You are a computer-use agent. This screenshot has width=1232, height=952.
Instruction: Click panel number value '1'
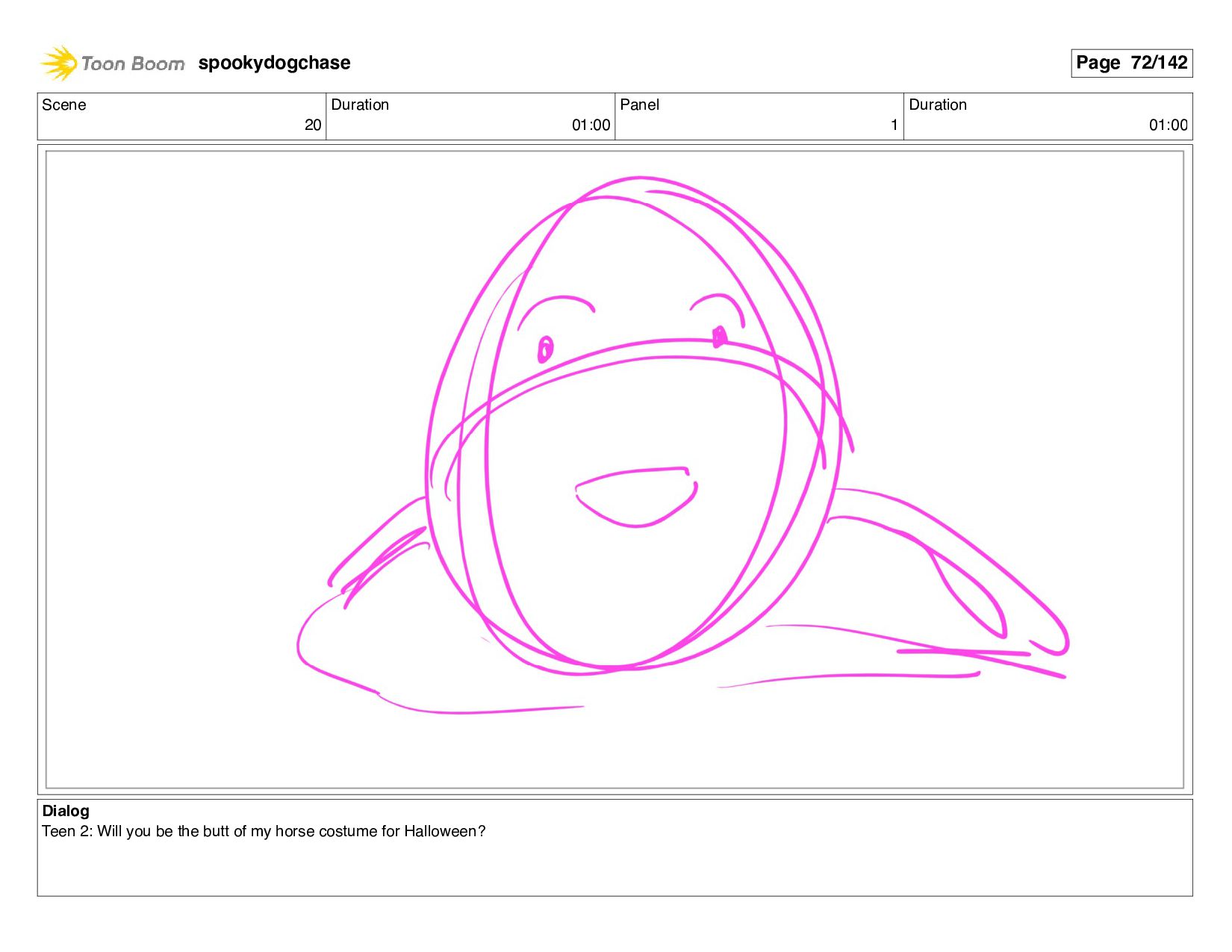894,125
